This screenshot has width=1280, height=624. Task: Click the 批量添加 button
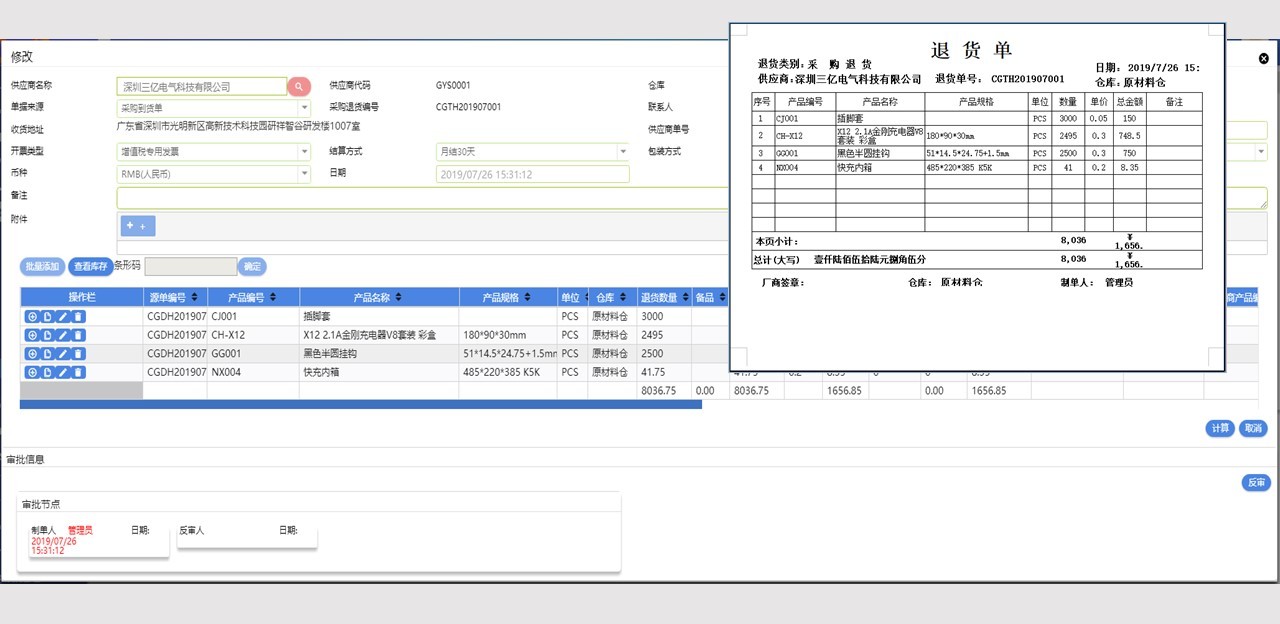pyautogui.click(x=42, y=267)
